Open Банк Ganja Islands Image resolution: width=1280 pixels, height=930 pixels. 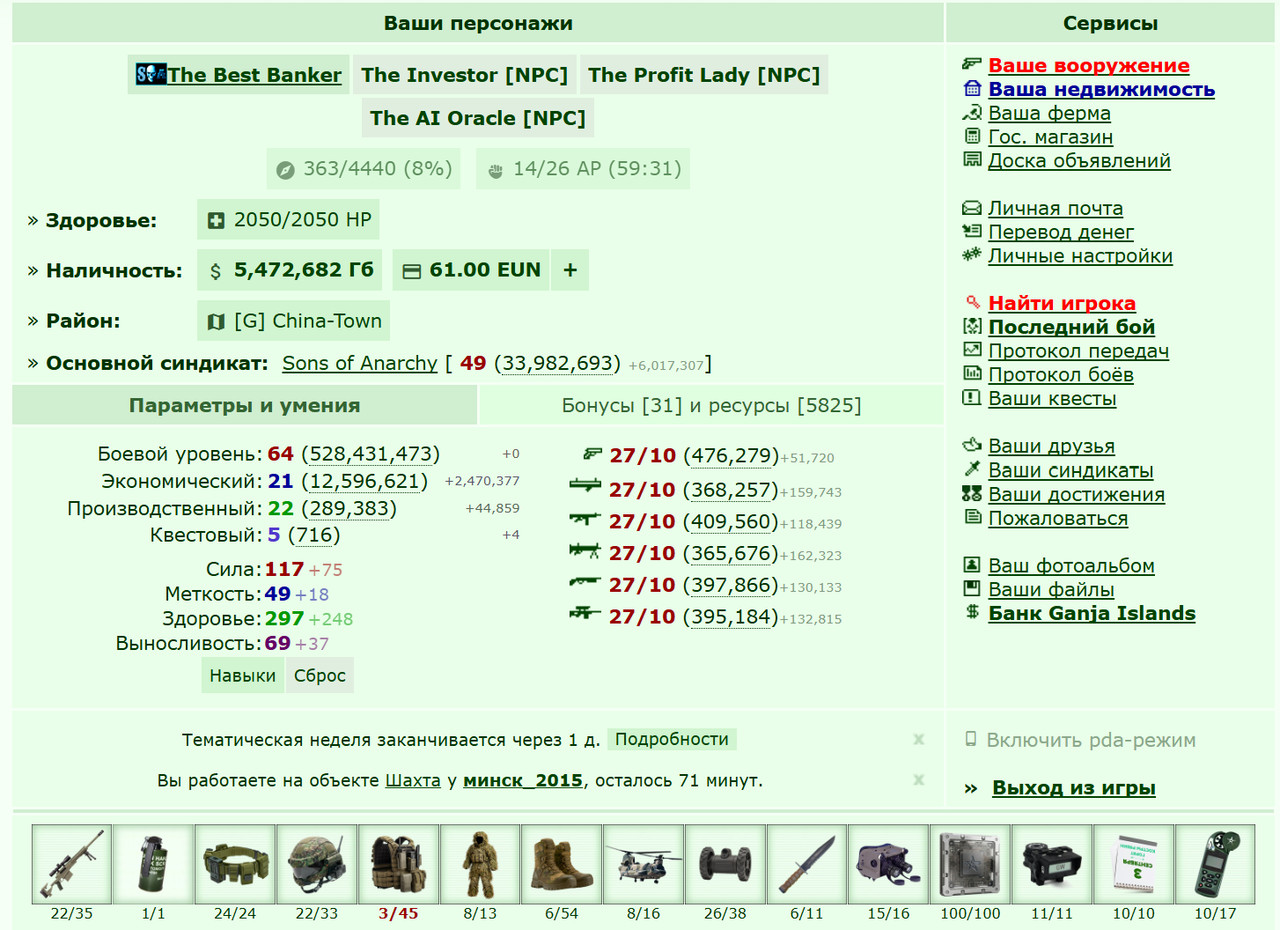(x=1092, y=614)
